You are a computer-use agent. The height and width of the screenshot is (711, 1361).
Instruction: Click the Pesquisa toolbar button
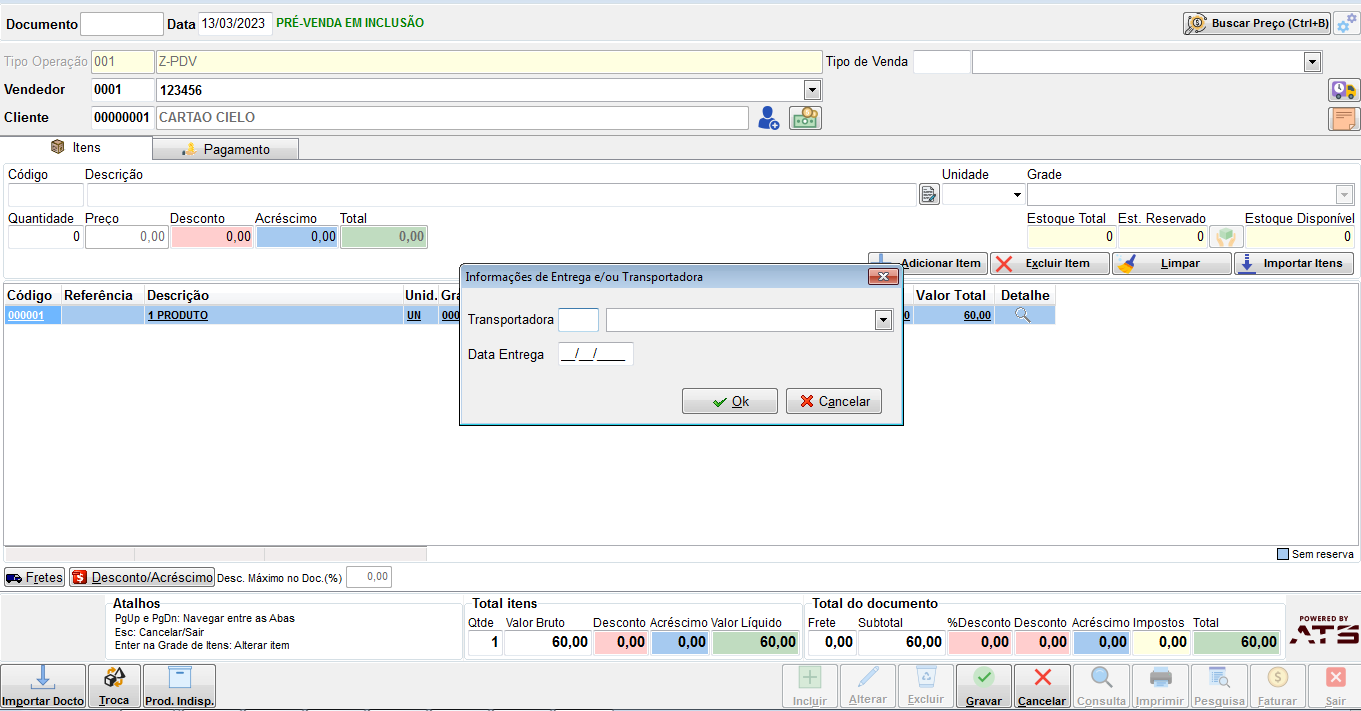point(1219,687)
